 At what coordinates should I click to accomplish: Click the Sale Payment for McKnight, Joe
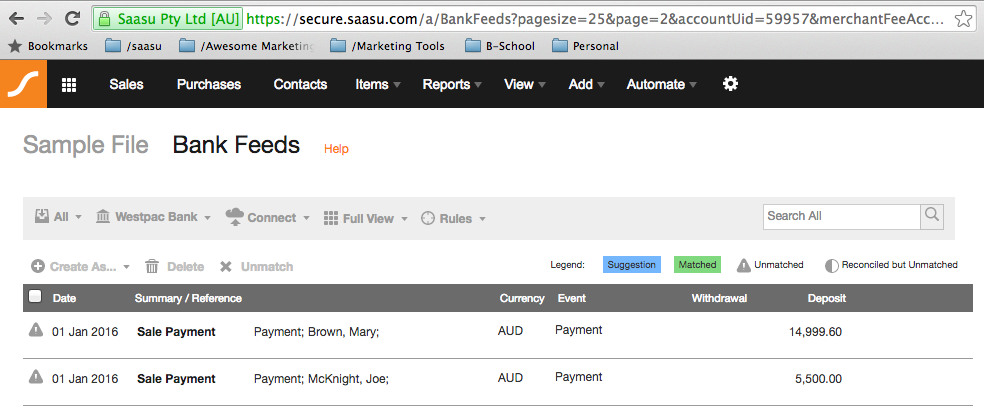tap(176, 379)
